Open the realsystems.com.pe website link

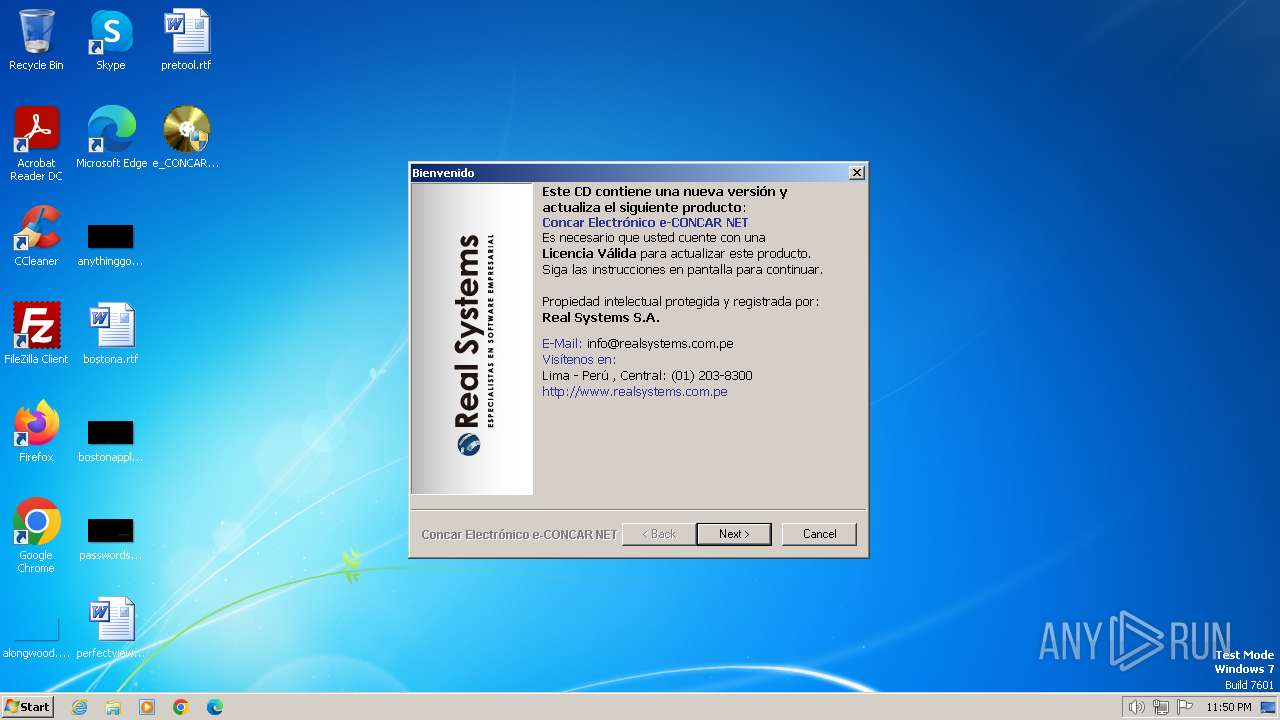click(x=634, y=392)
